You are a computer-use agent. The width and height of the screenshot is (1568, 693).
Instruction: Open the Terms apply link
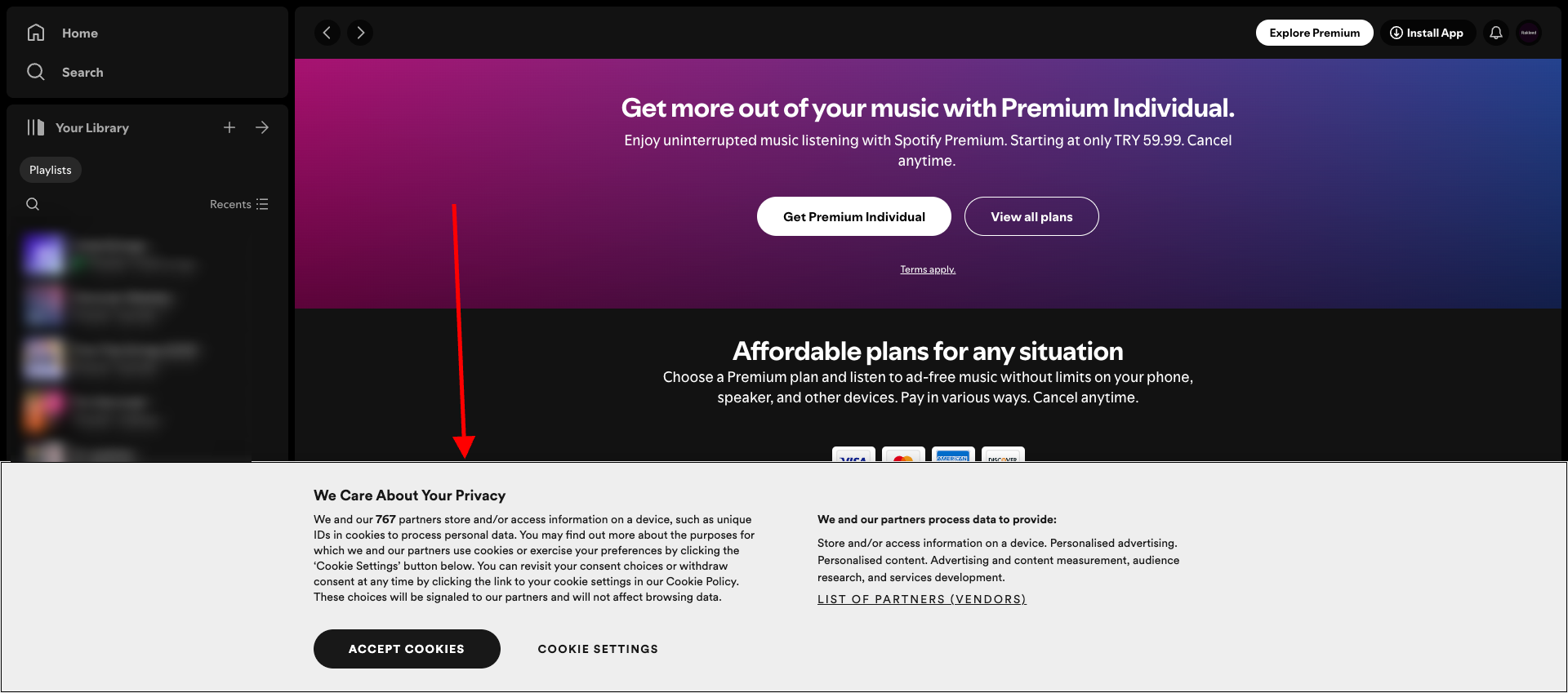(927, 269)
